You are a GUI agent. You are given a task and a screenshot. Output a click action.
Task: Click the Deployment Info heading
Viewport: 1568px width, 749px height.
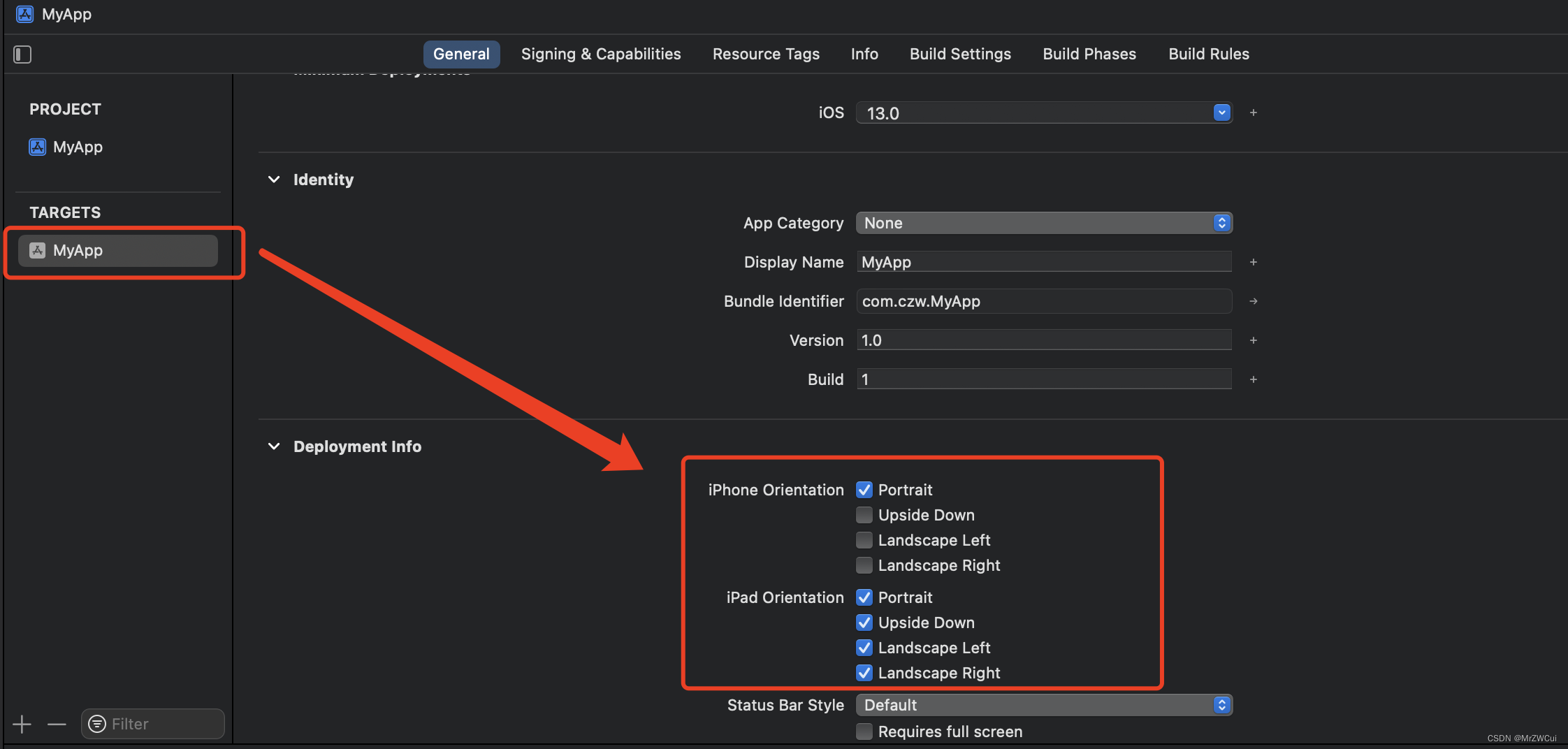click(357, 446)
